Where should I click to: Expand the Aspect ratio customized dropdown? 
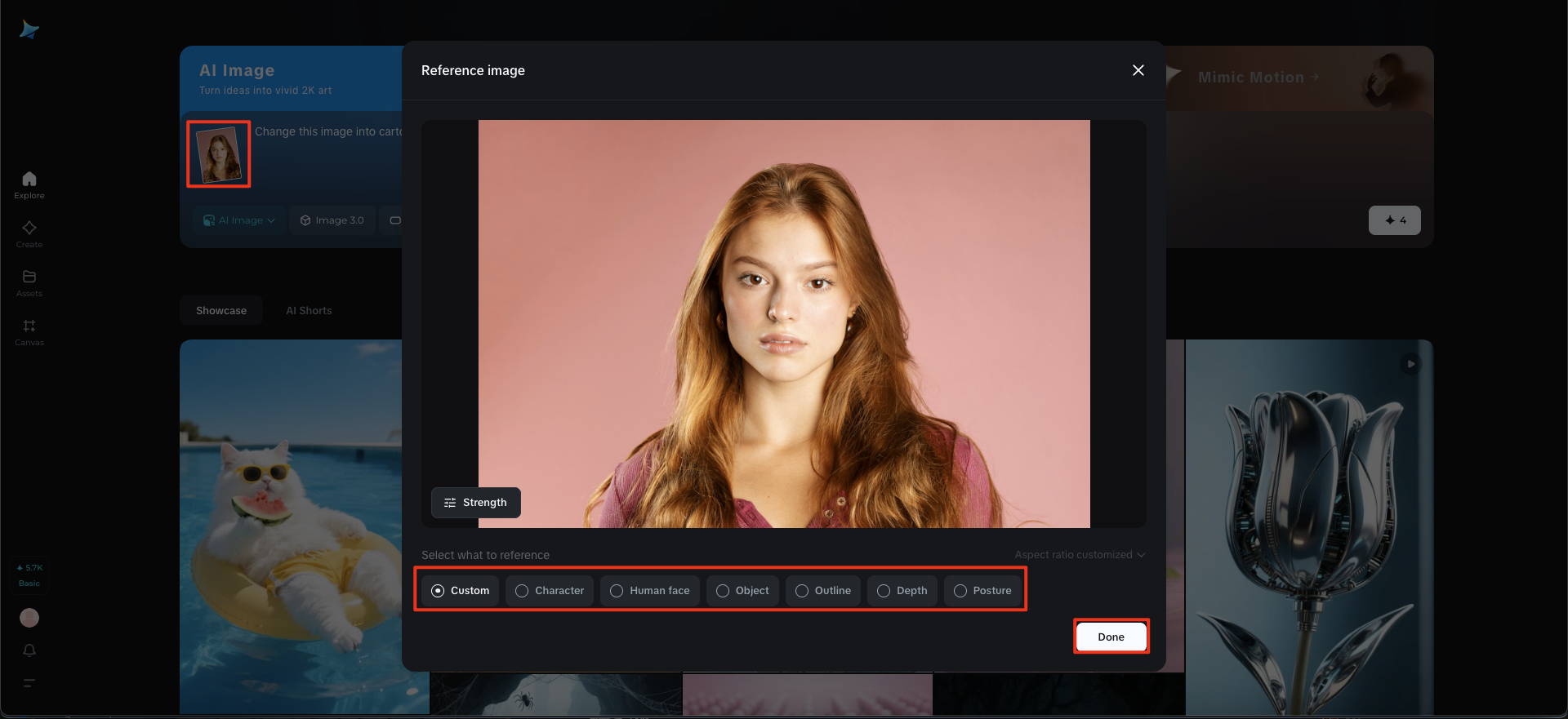point(1080,555)
